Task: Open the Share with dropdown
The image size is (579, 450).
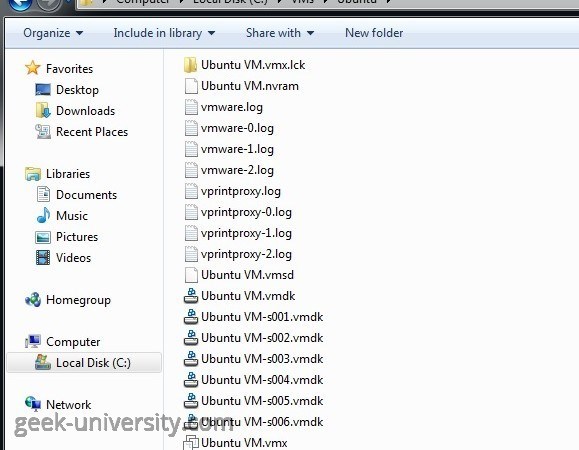Action: [x=280, y=33]
